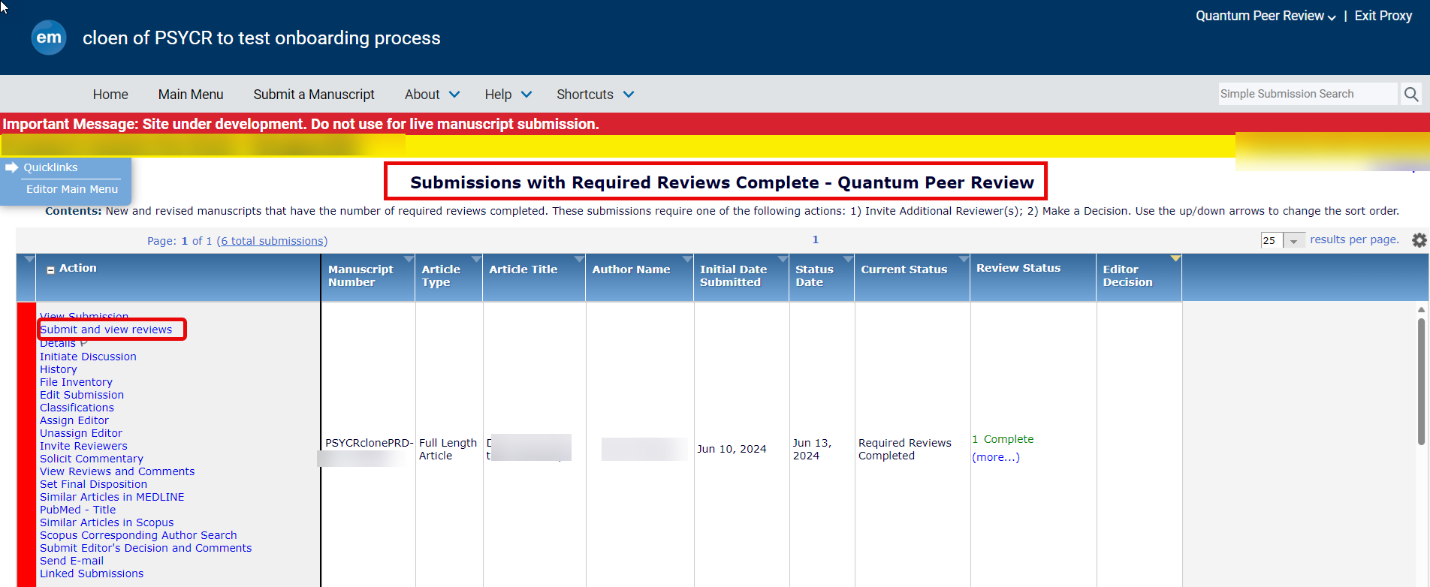Image resolution: width=1430 pixels, height=587 pixels.
Task: Click the search magnifier icon
Action: point(1411,94)
